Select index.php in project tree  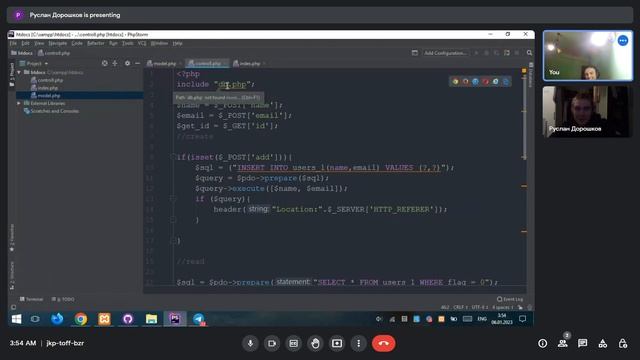pyautogui.click(x=48, y=88)
